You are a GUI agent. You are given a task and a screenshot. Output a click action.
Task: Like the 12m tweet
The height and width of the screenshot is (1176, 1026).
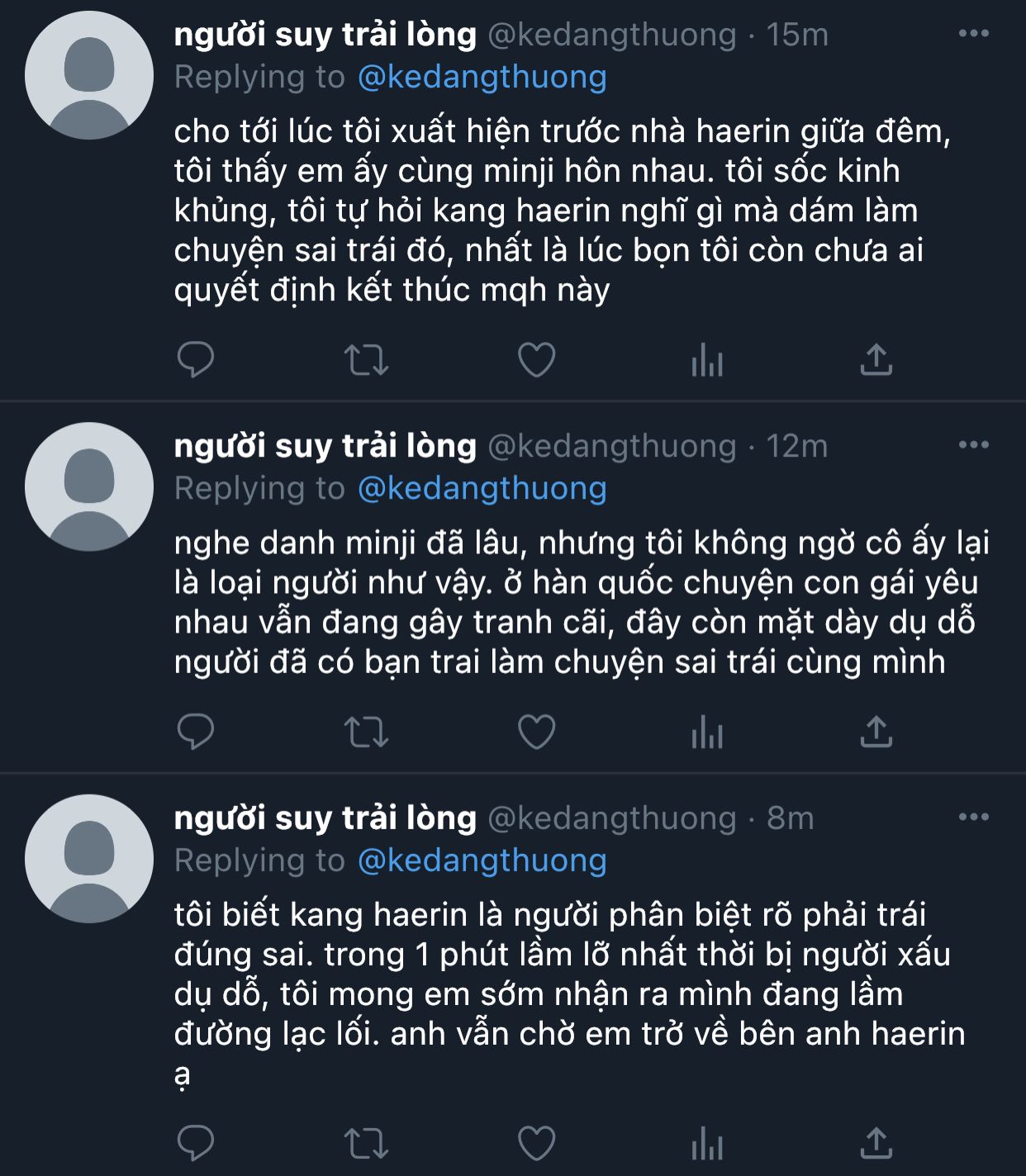coord(536,732)
